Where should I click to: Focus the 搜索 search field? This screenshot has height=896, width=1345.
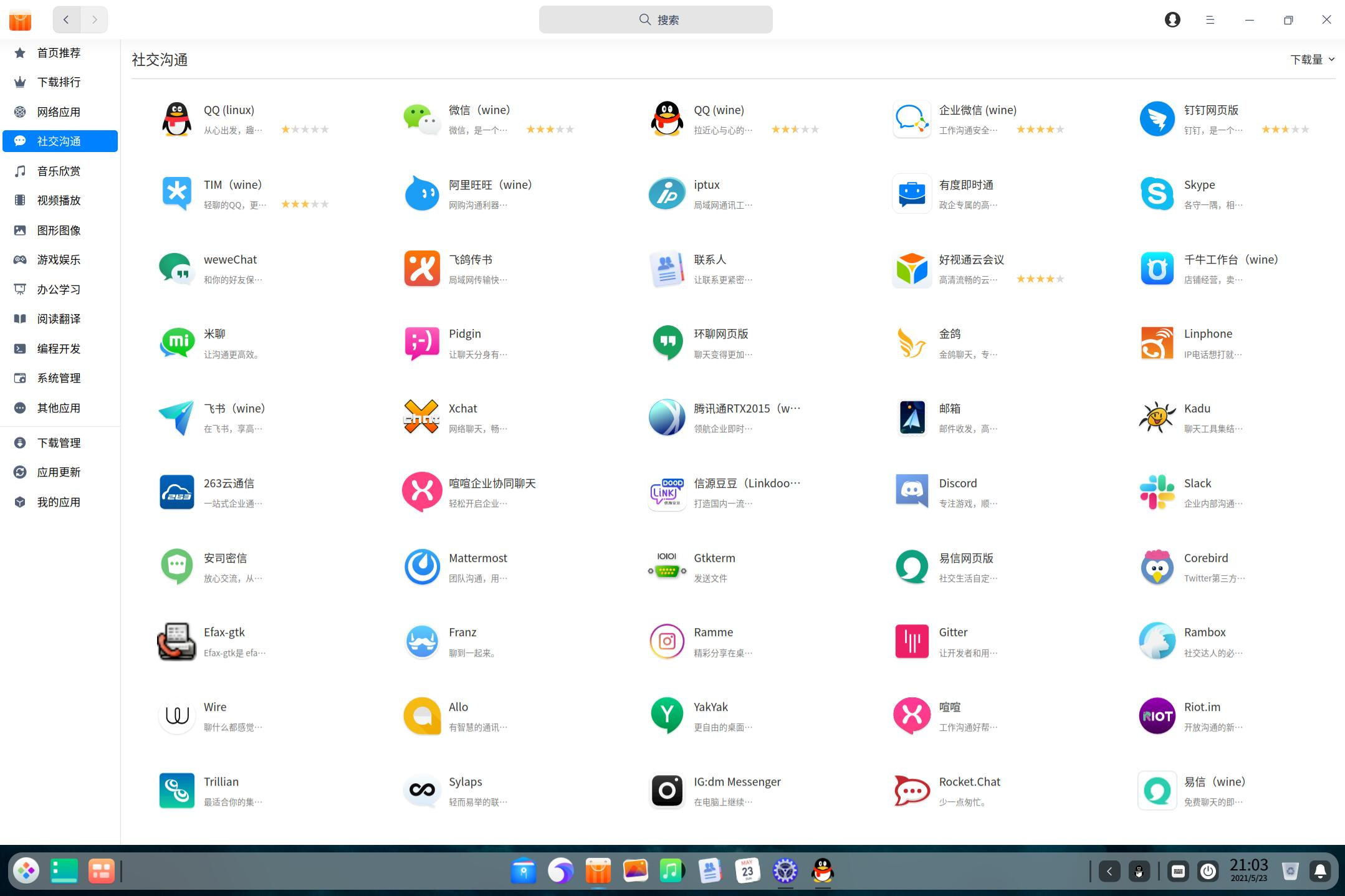point(656,19)
